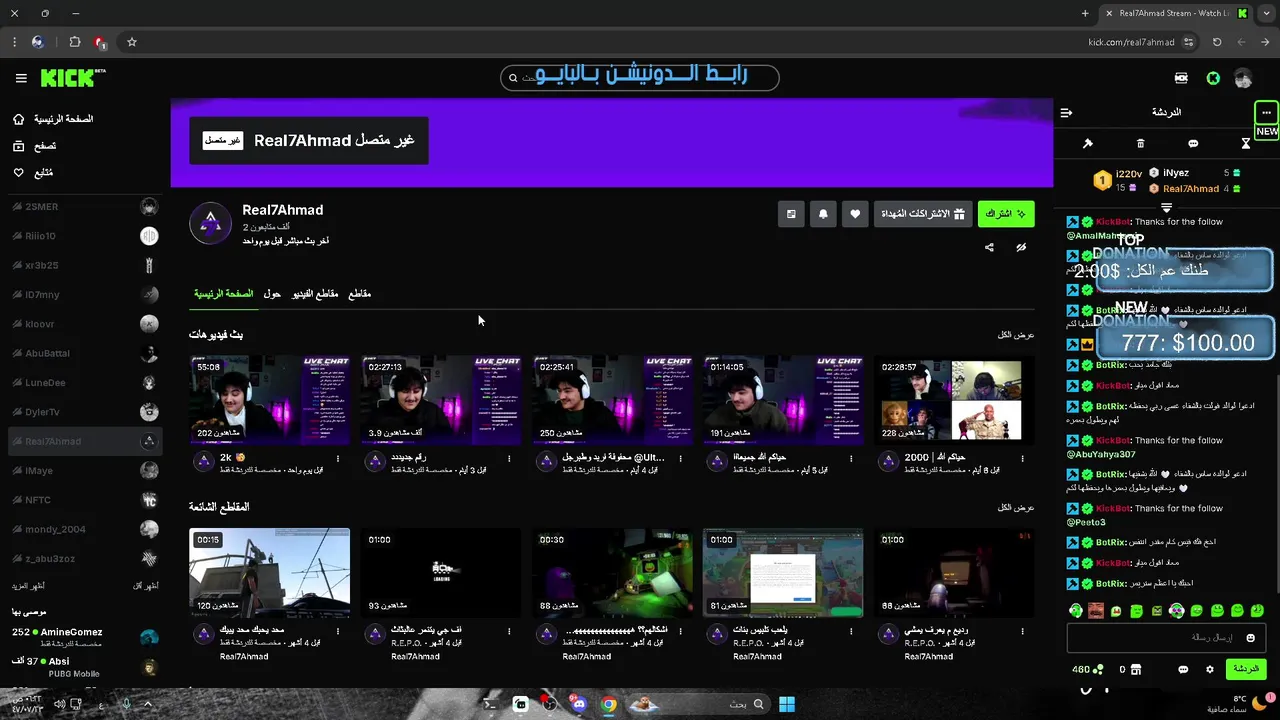Focus the إرسال رسالة chat input
Image resolution: width=1280 pixels, height=720 pixels.
(x=1166, y=638)
